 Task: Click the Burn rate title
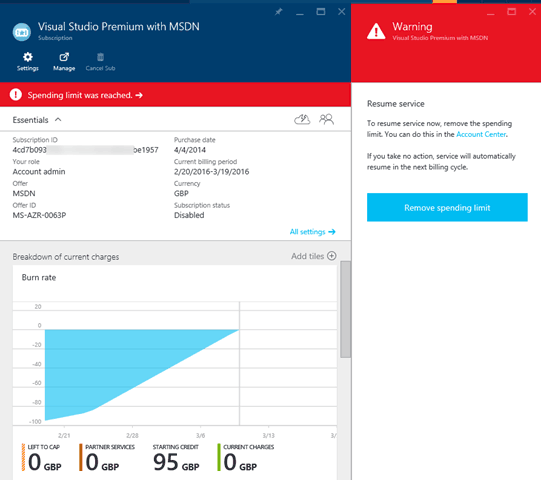tap(39, 277)
